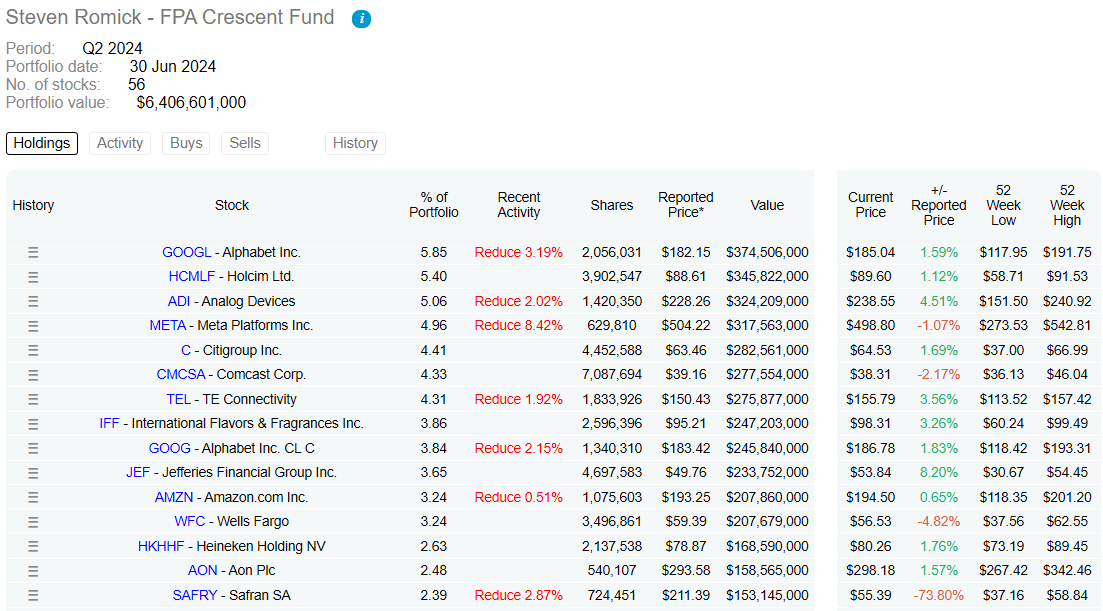The height and width of the screenshot is (611, 1103).
Task: Click the blue info icon beside fund name
Action: click(x=361, y=19)
